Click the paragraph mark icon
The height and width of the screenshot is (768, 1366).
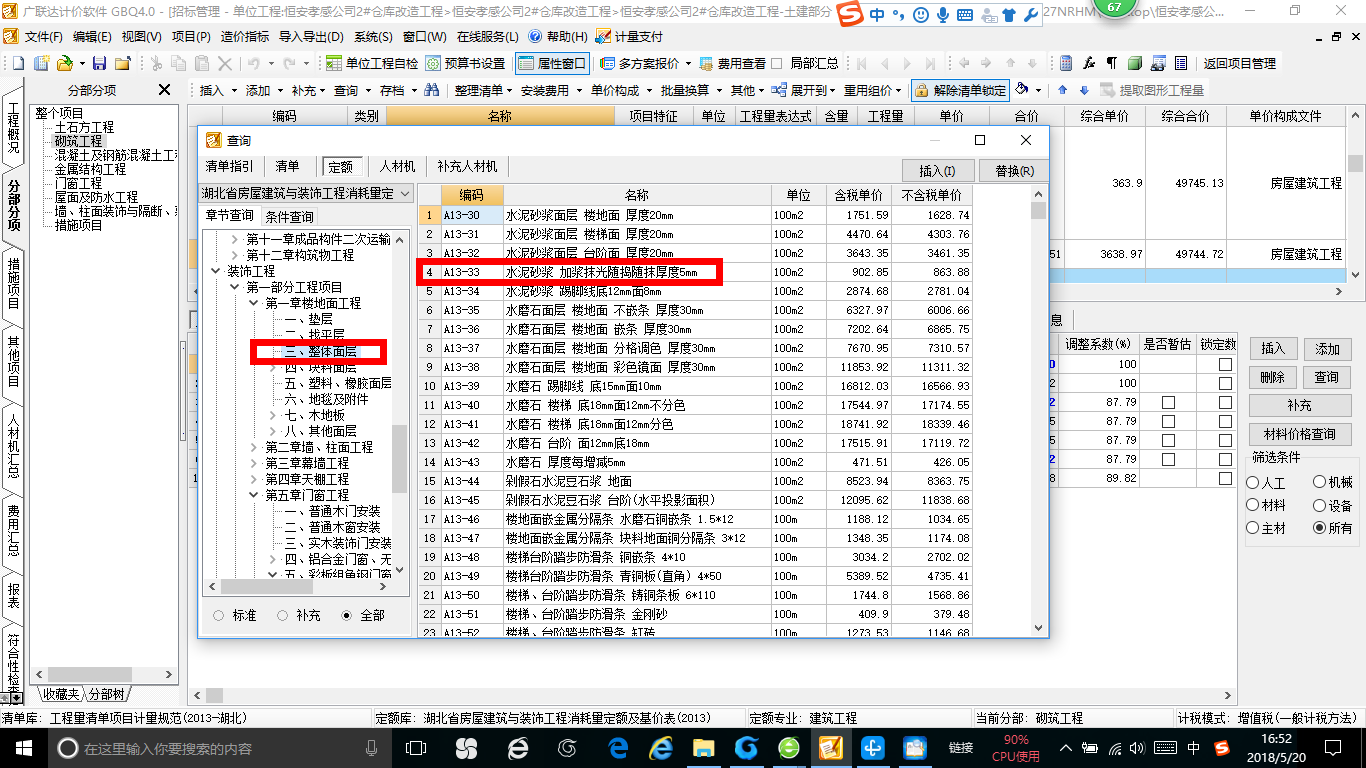tap(1112, 63)
